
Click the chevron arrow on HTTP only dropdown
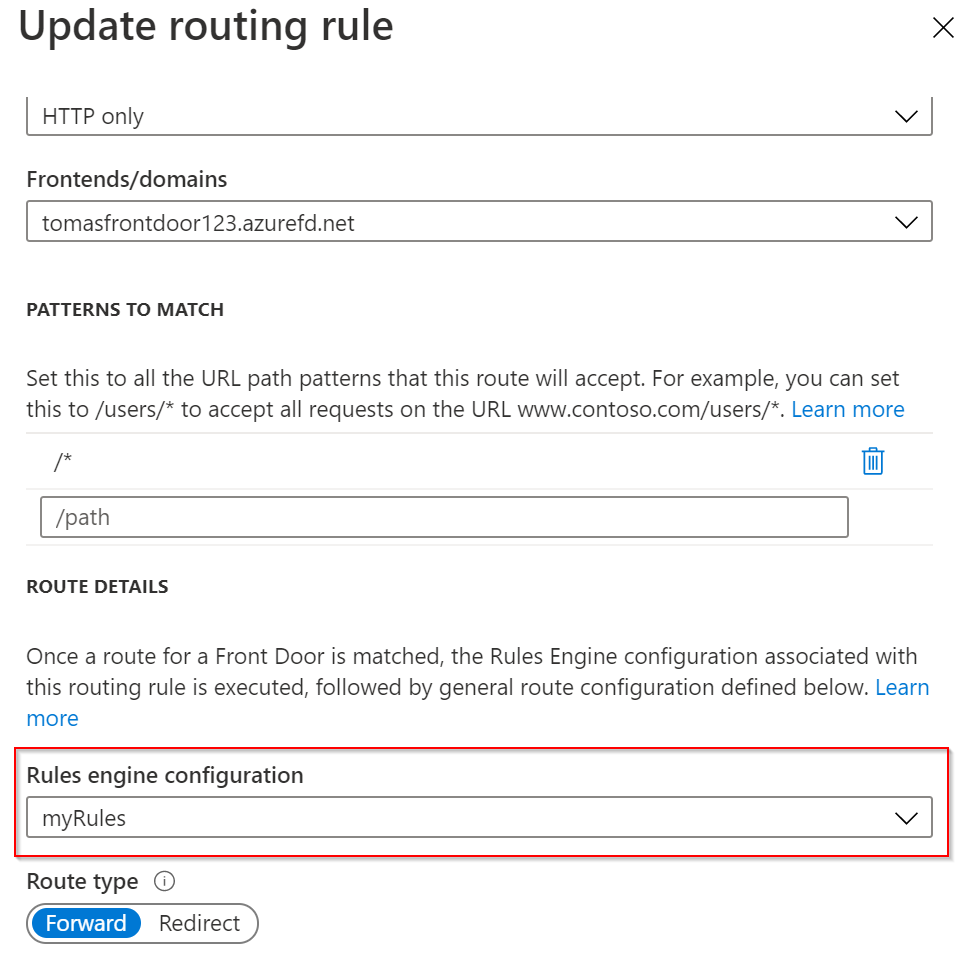point(906,116)
